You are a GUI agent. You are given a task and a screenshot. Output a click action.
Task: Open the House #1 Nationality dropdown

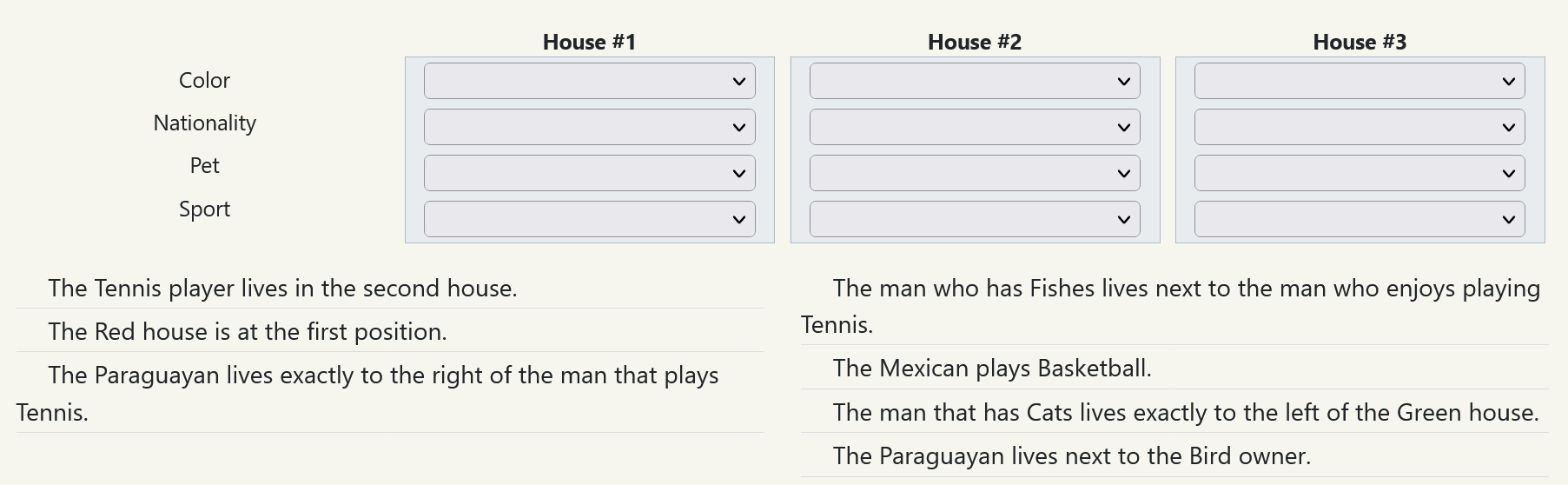point(589,127)
